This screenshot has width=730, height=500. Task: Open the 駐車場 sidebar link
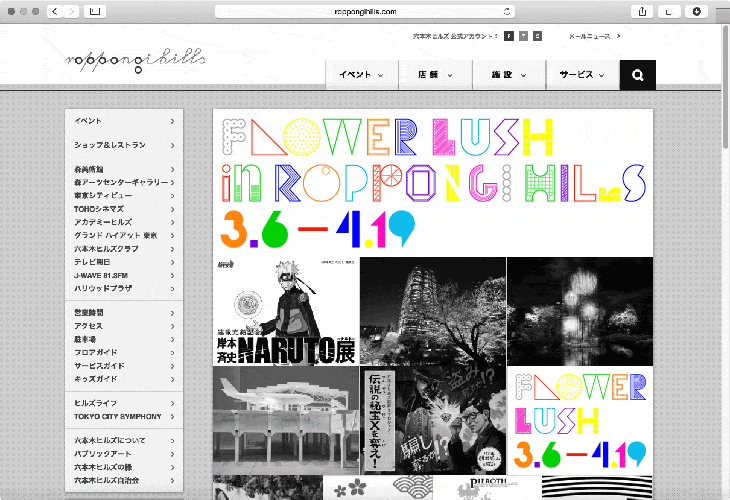click(x=124, y=339)
